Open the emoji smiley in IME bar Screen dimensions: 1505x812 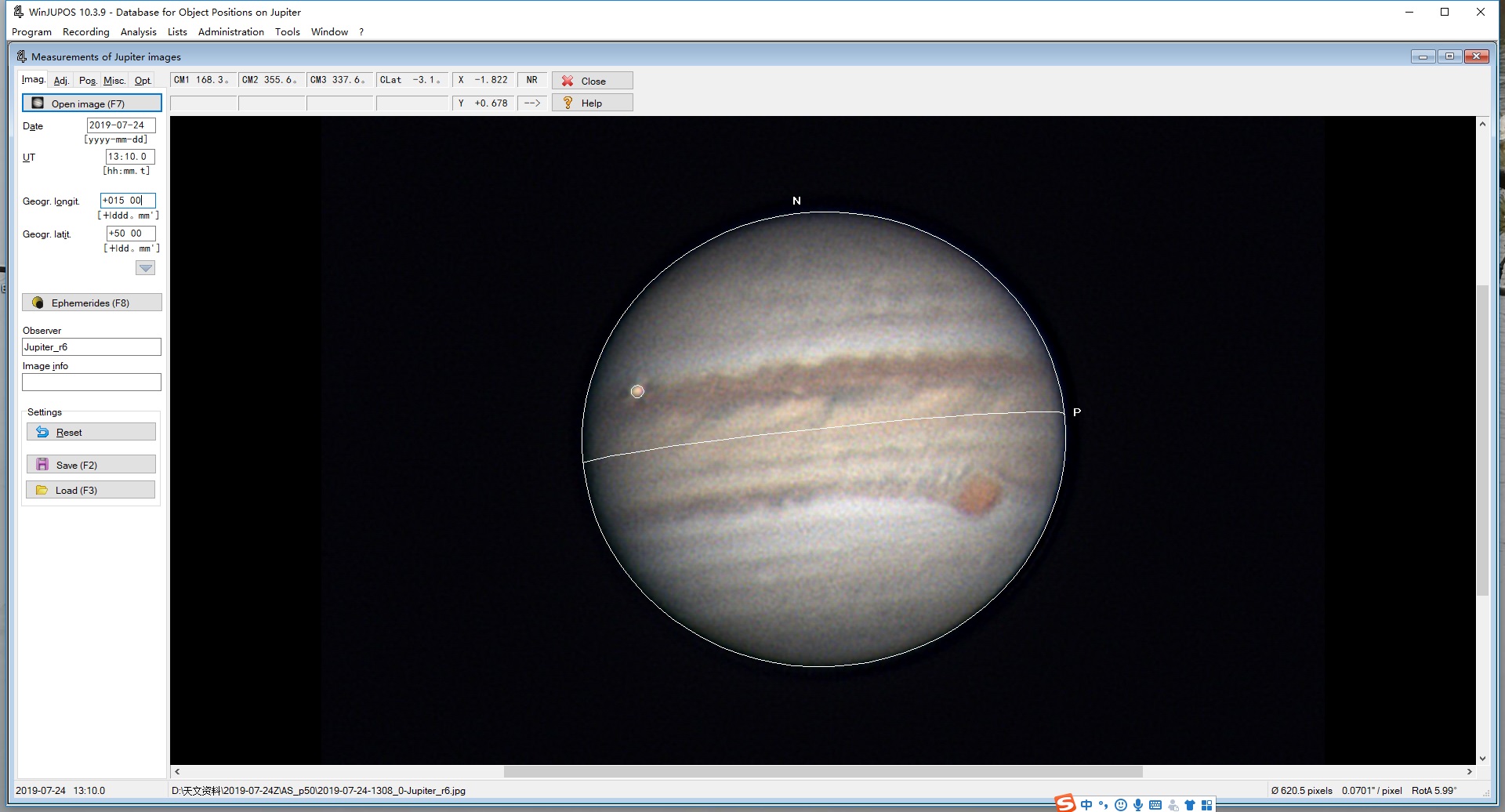pyautogui.click(x=1121, y=805)
